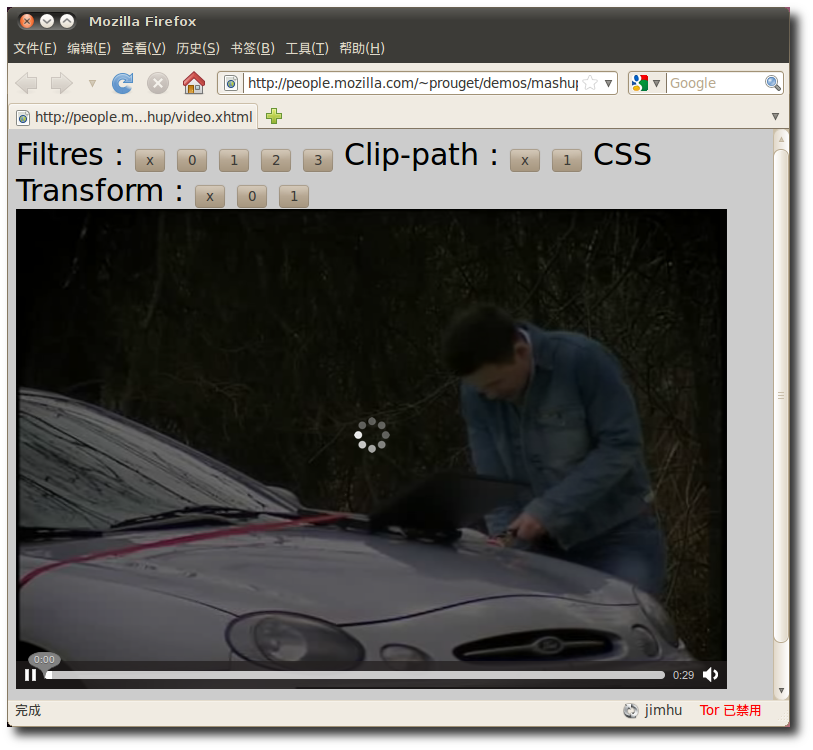Image resolution: width=813 pixels, height=750 pixels.
Task: Open the search engine selector dropdown
Action: [646, 83]
